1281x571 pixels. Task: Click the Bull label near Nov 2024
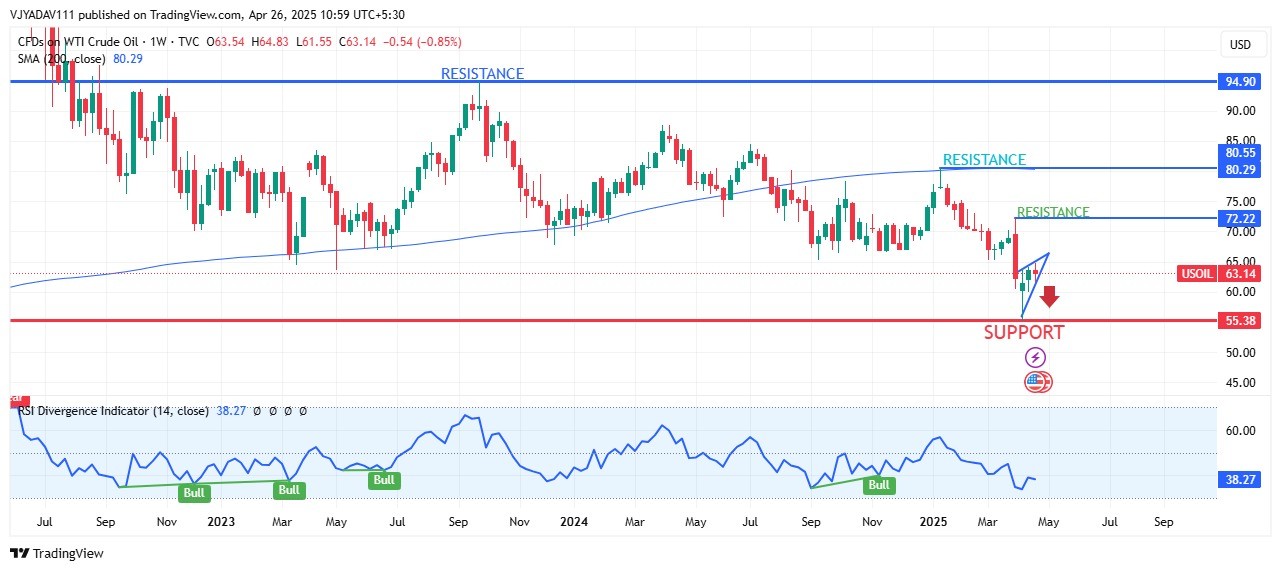878,485
